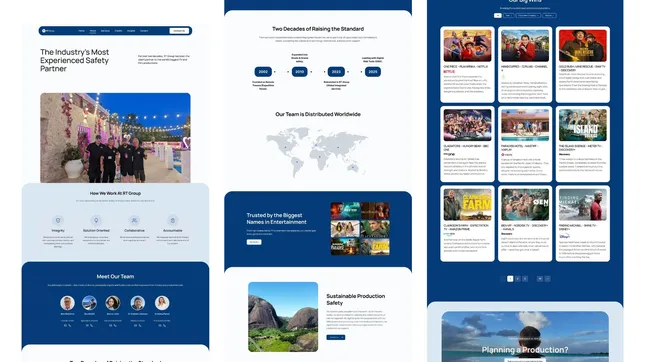Click the How We Work At RT Group heading
This screenshot has height=362, width=645.
(115, 193)
